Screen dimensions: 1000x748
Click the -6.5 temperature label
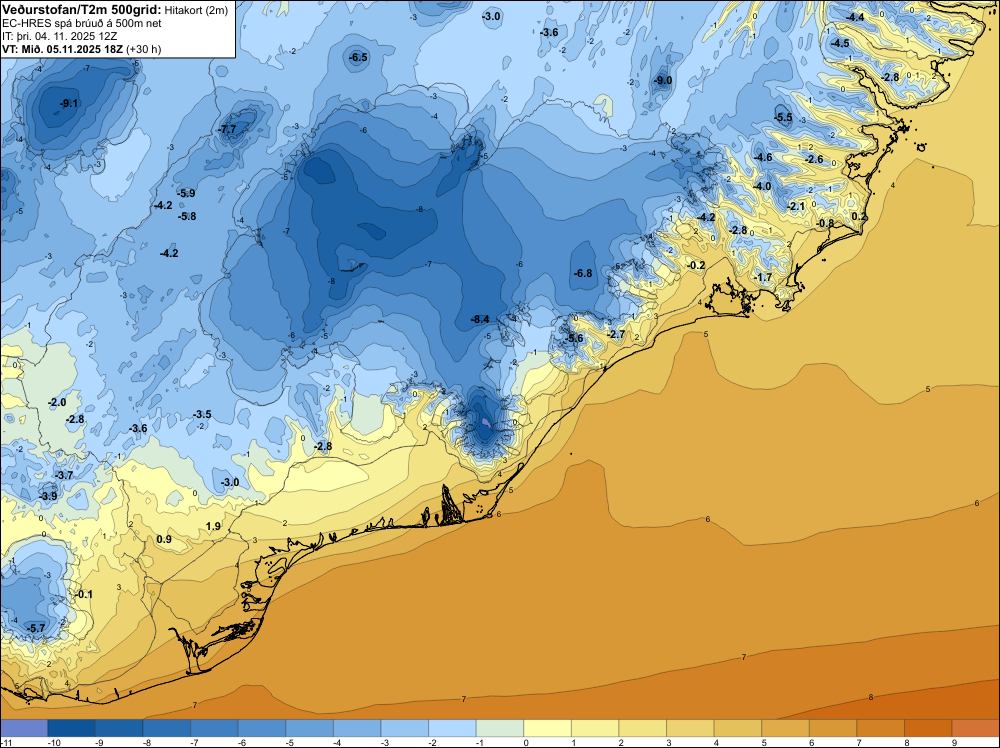(x=358, y=57)
